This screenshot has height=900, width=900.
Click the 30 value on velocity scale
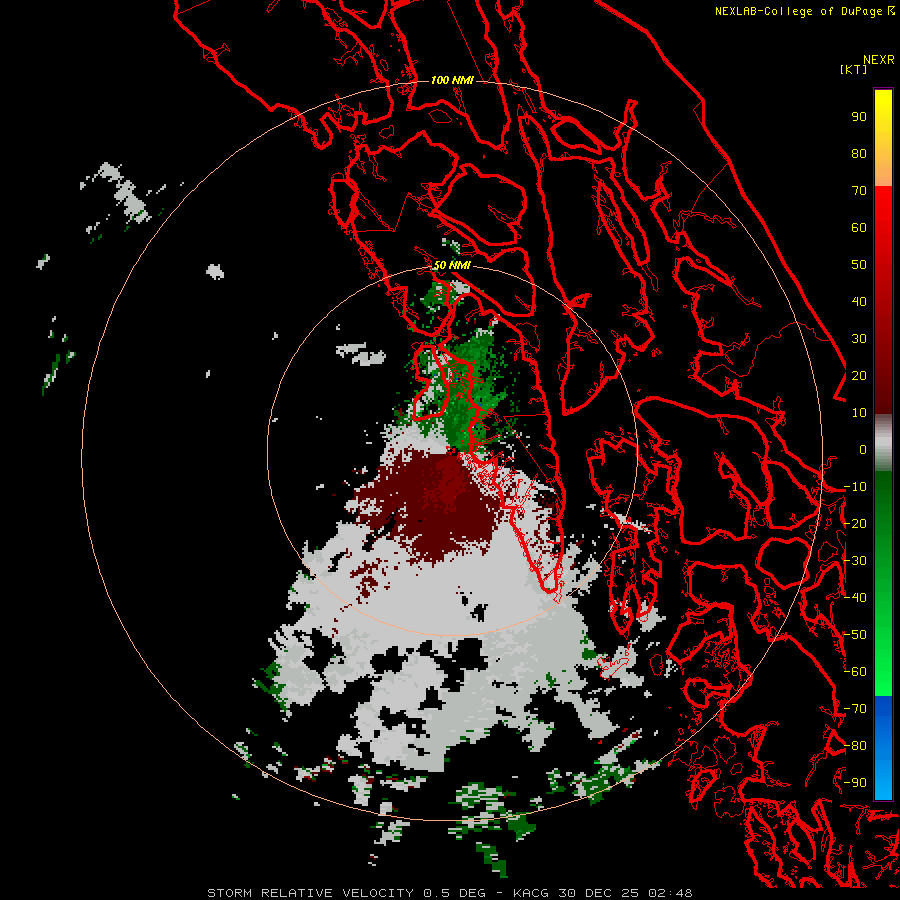point(859,339)
